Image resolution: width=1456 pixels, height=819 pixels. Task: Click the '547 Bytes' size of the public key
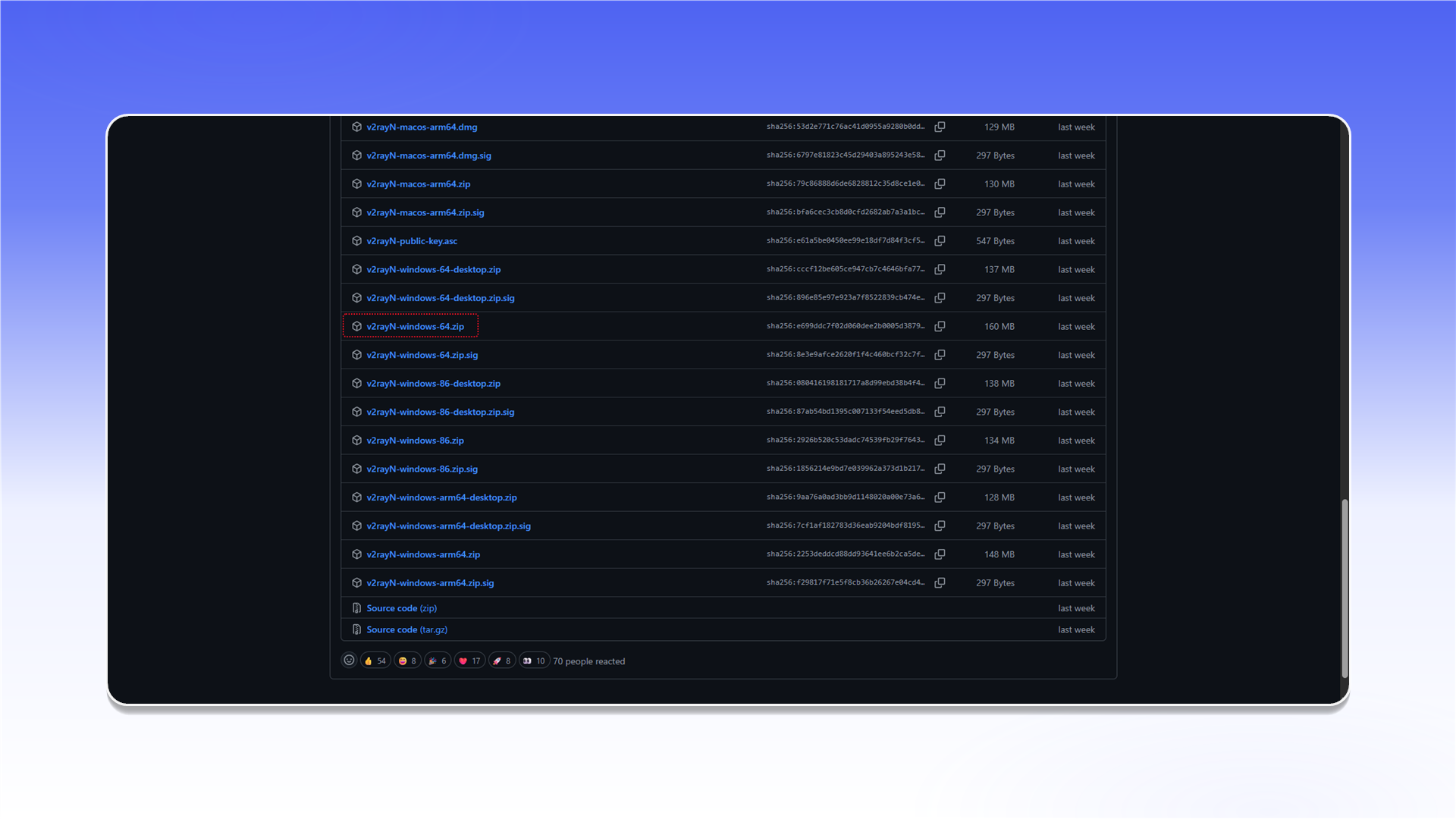coord(995,241)
